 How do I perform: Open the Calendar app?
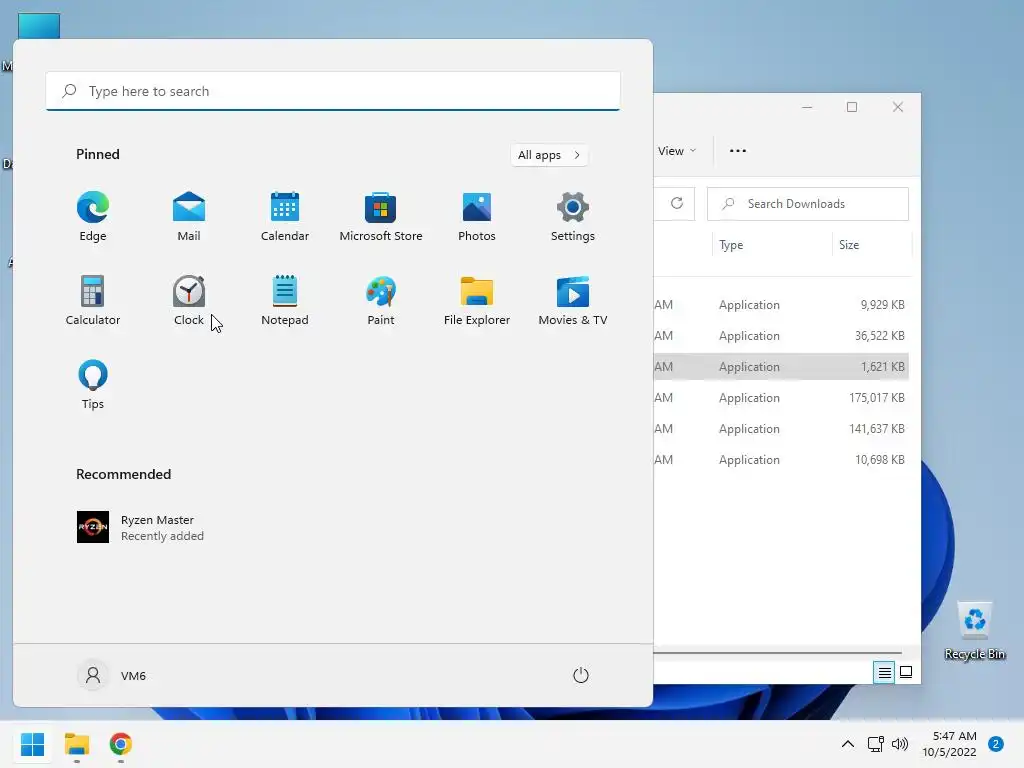pyautogui.click(x=285, y=217)
